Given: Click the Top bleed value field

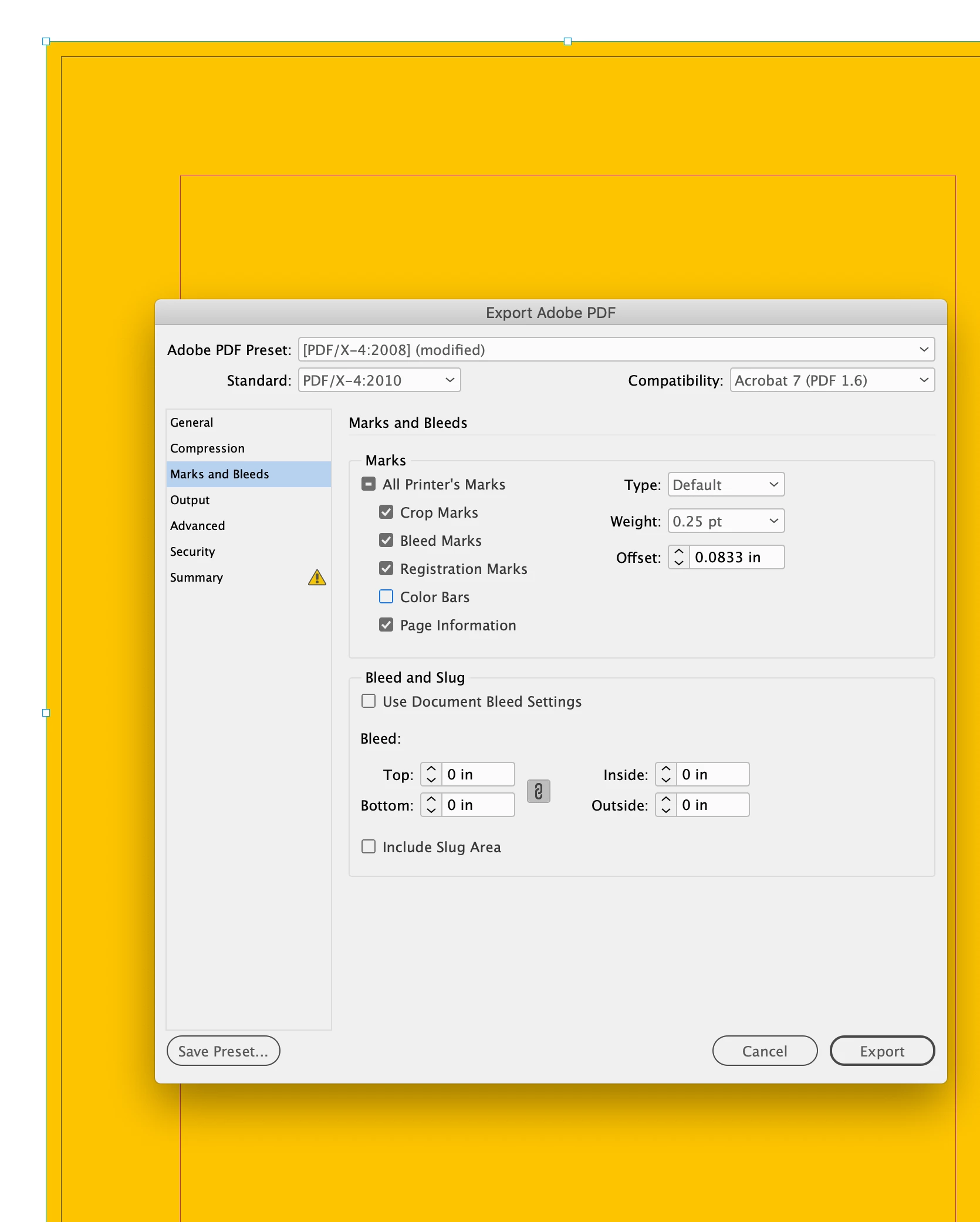Looking at the screenshot, I should 478,774.
